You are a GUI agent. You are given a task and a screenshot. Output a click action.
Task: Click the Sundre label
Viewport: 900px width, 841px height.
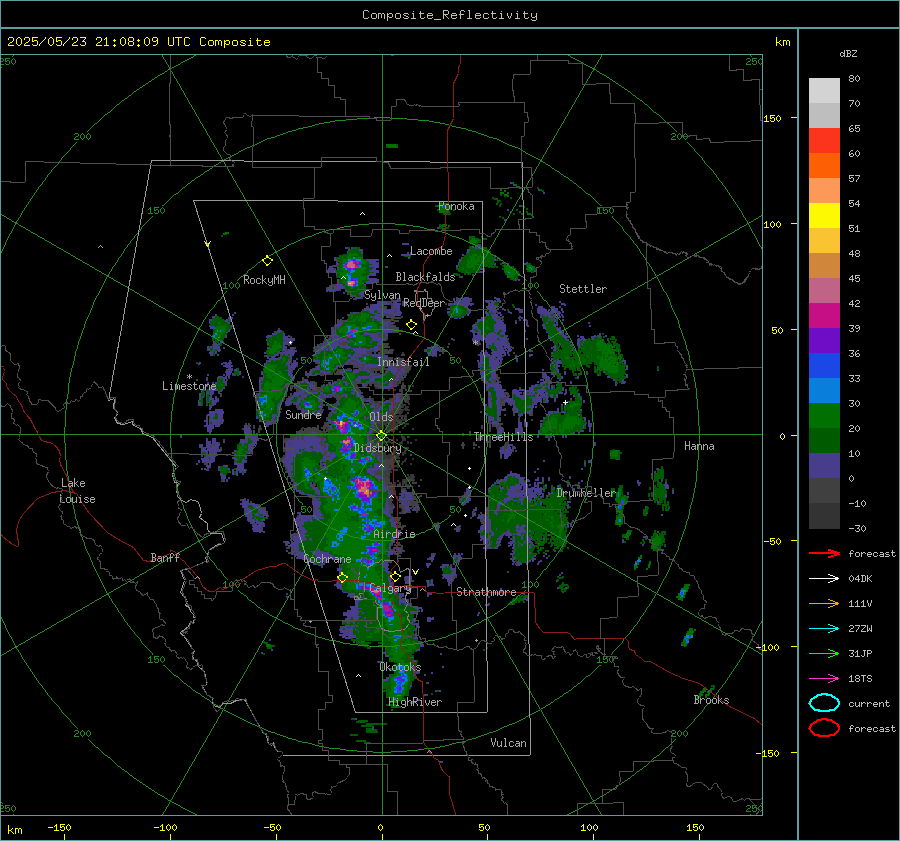point(303,414)
